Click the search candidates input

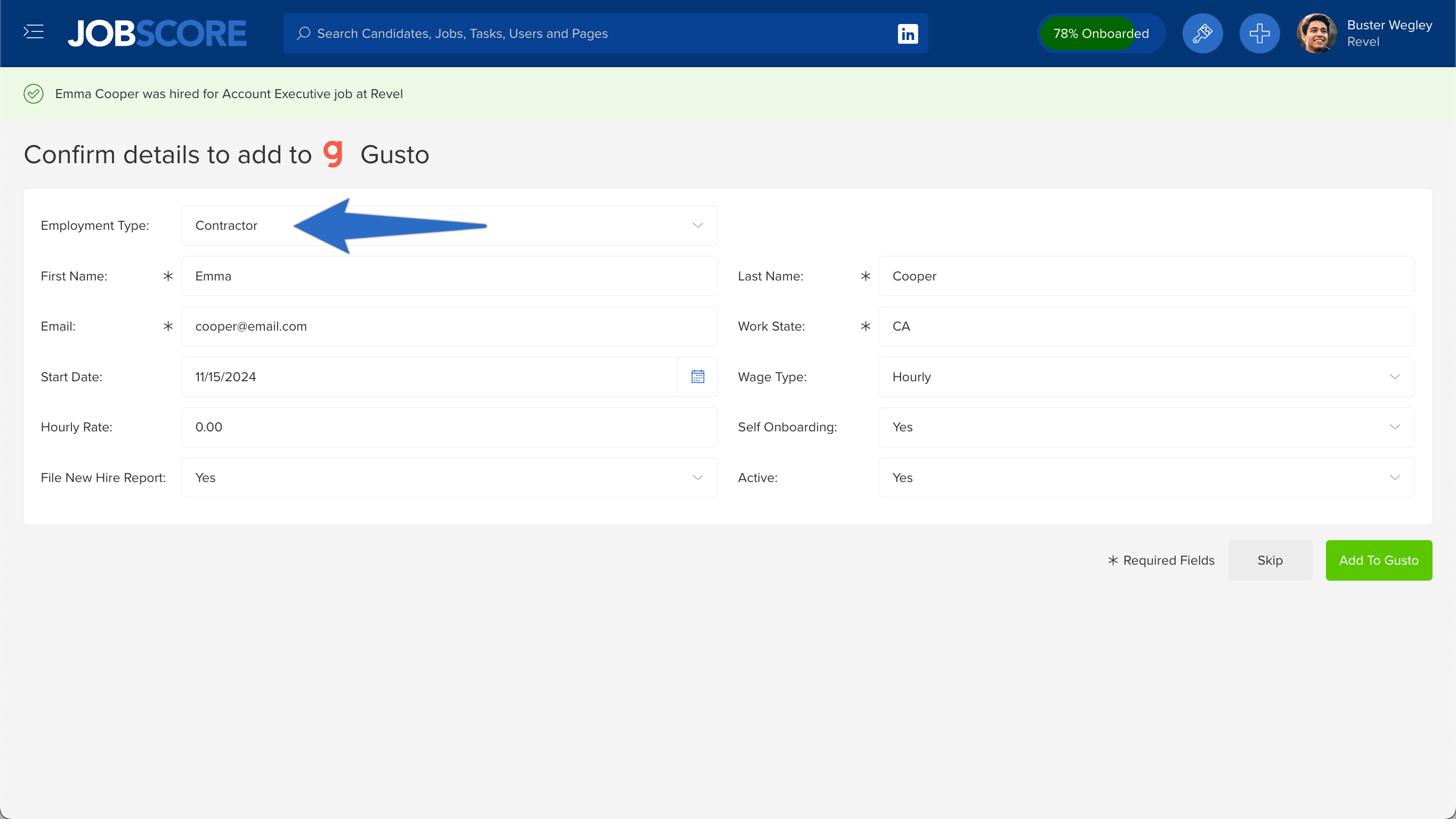point(605,34)
